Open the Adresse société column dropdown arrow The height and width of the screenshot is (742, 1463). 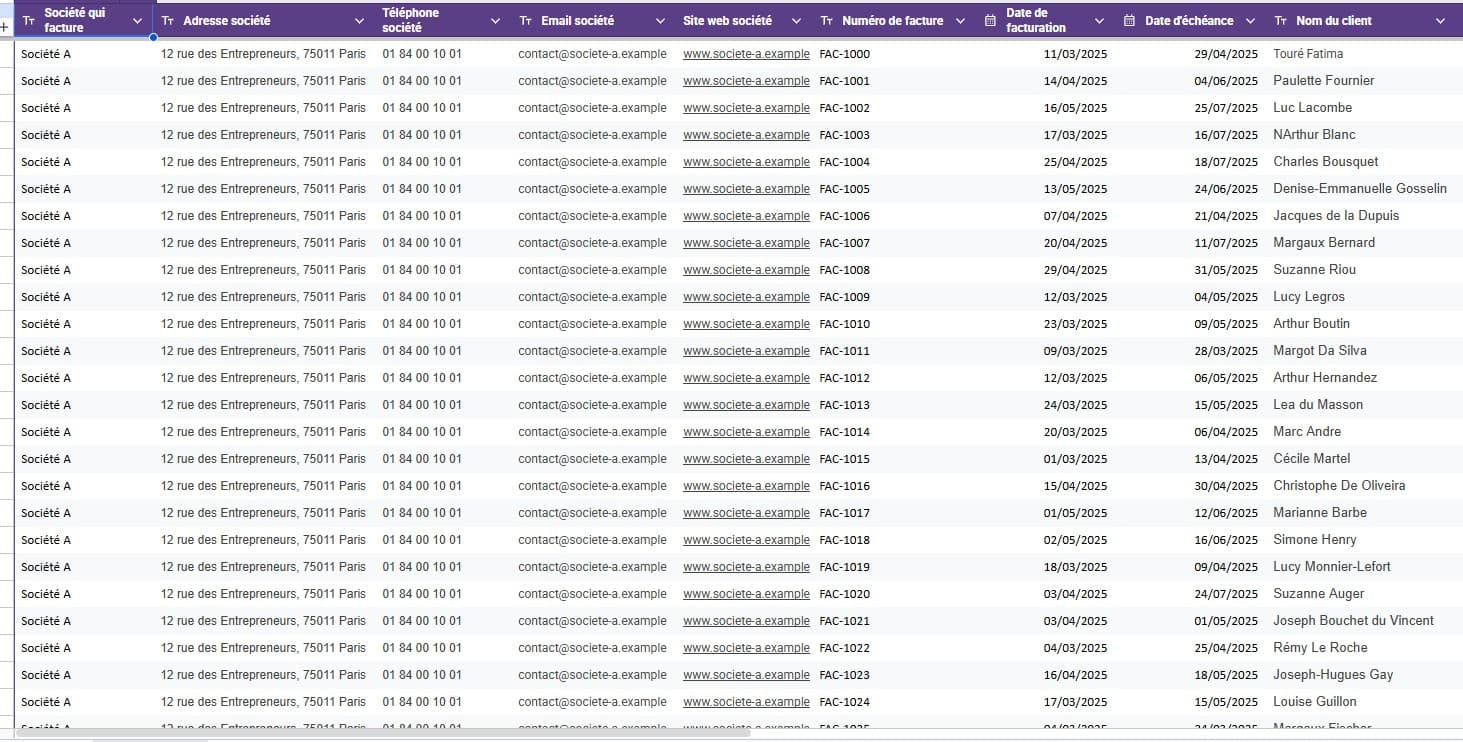click(x=360, y=21)
